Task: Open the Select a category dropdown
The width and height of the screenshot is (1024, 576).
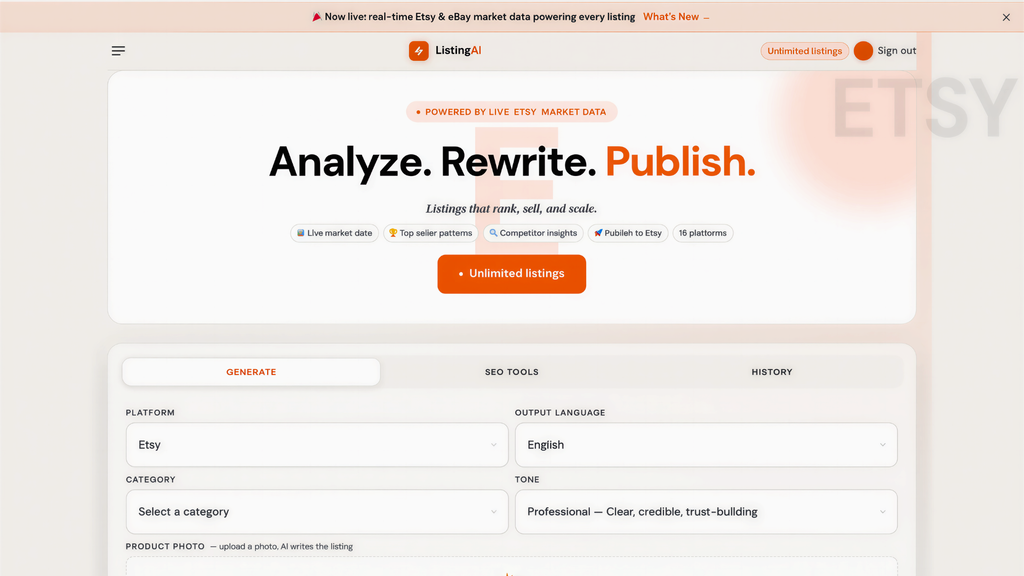Action: 317,511
